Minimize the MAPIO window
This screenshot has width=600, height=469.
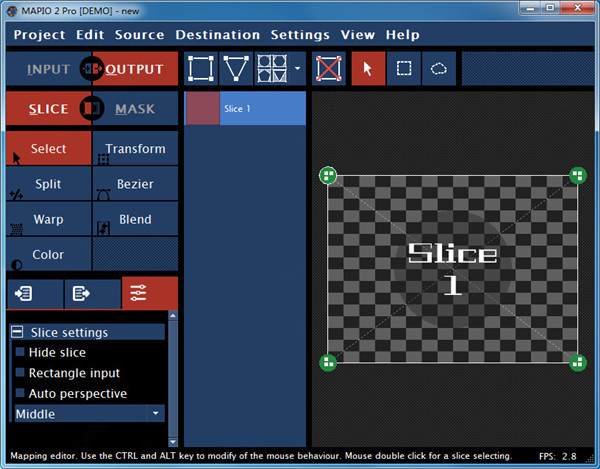[x=530, y=8]
